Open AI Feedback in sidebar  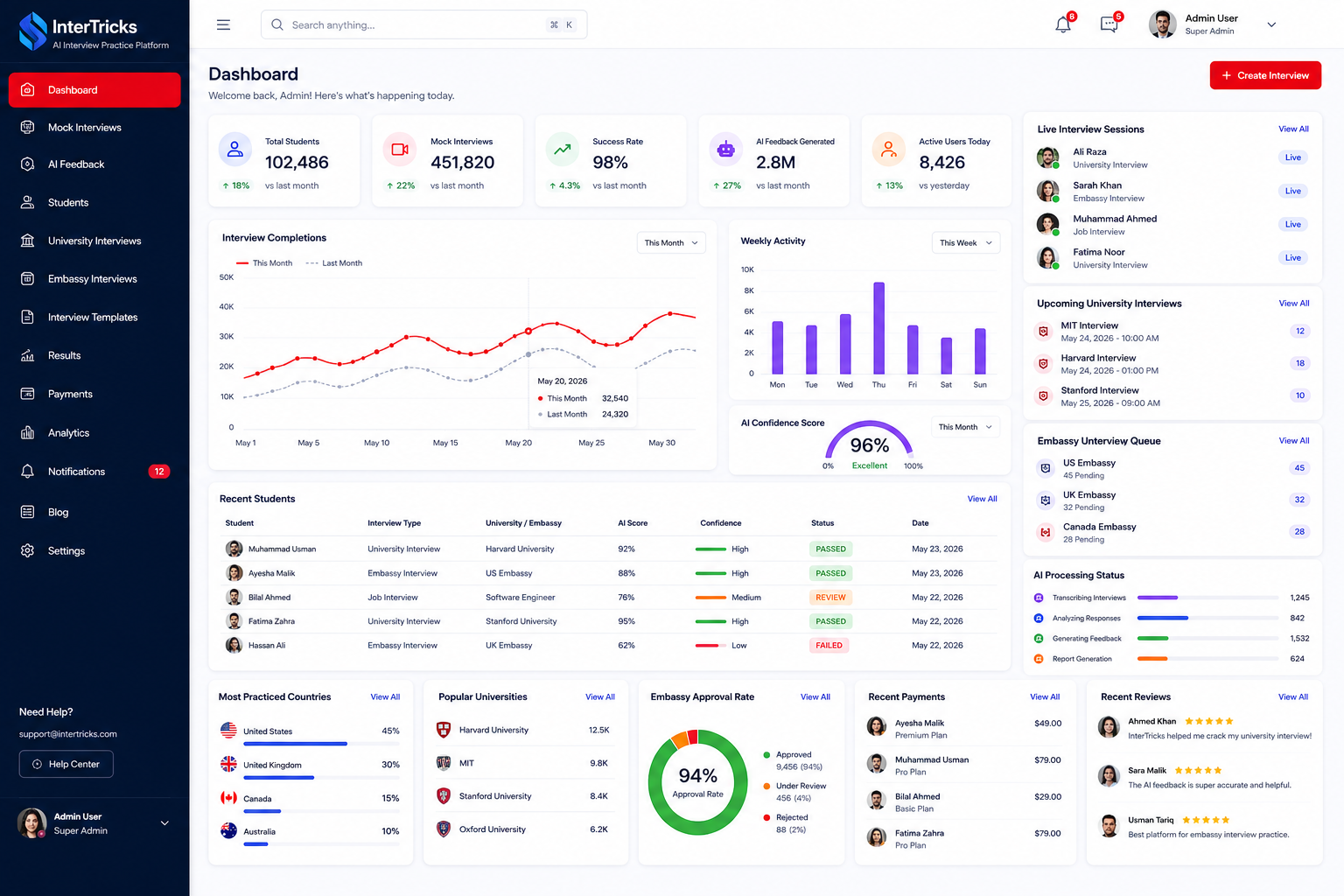tap(94, 164)
